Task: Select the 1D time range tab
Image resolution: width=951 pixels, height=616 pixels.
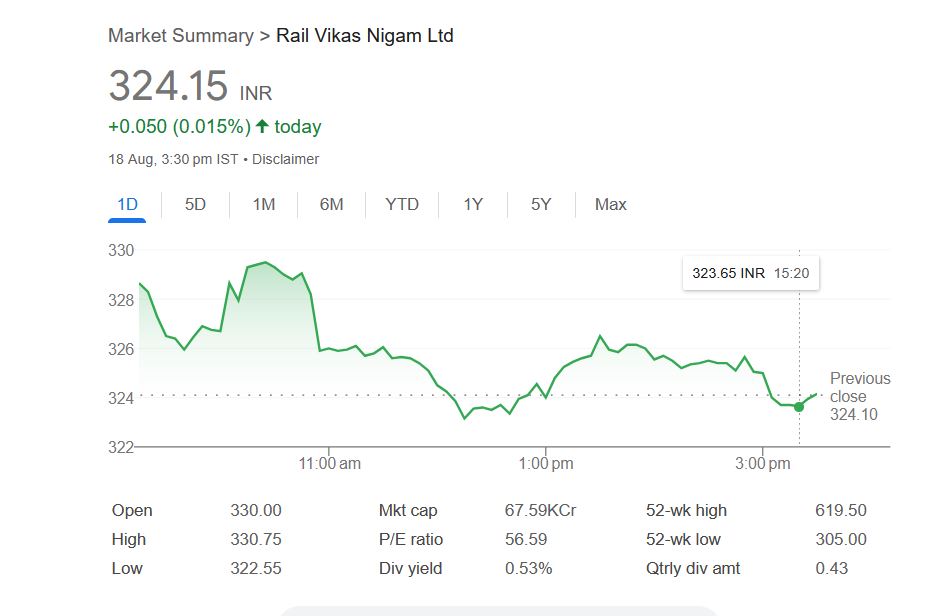Action: pyautogui.click(x=127, y=204)
